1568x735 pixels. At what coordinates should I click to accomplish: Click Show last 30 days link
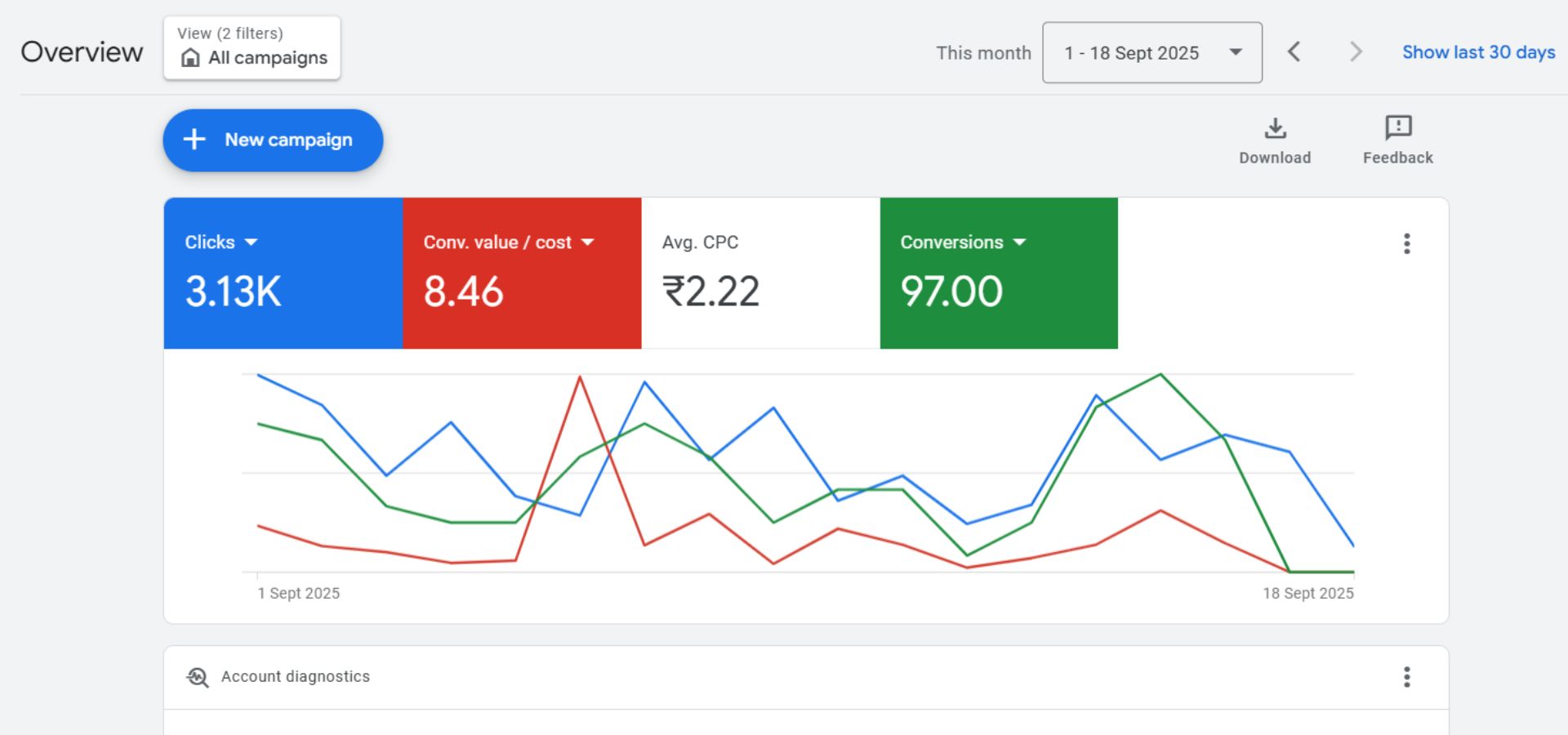pos(1478,52)
